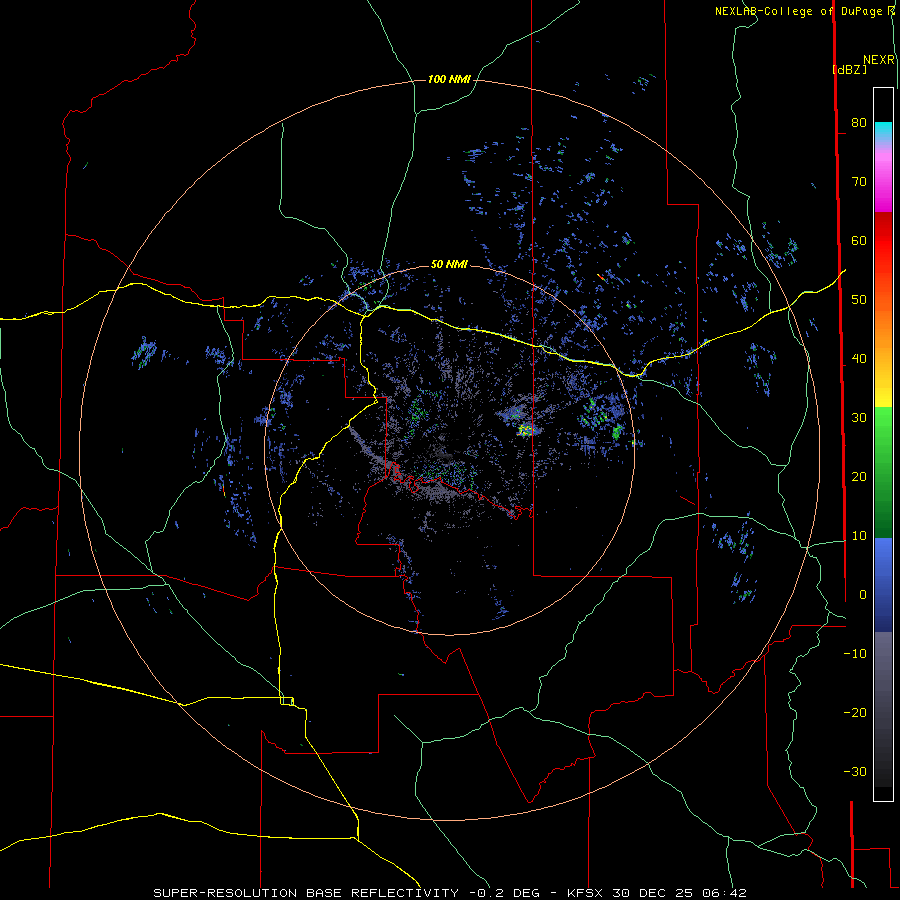
Task: Click the 30 value on dBZ scale
Action: click(859, 418)
